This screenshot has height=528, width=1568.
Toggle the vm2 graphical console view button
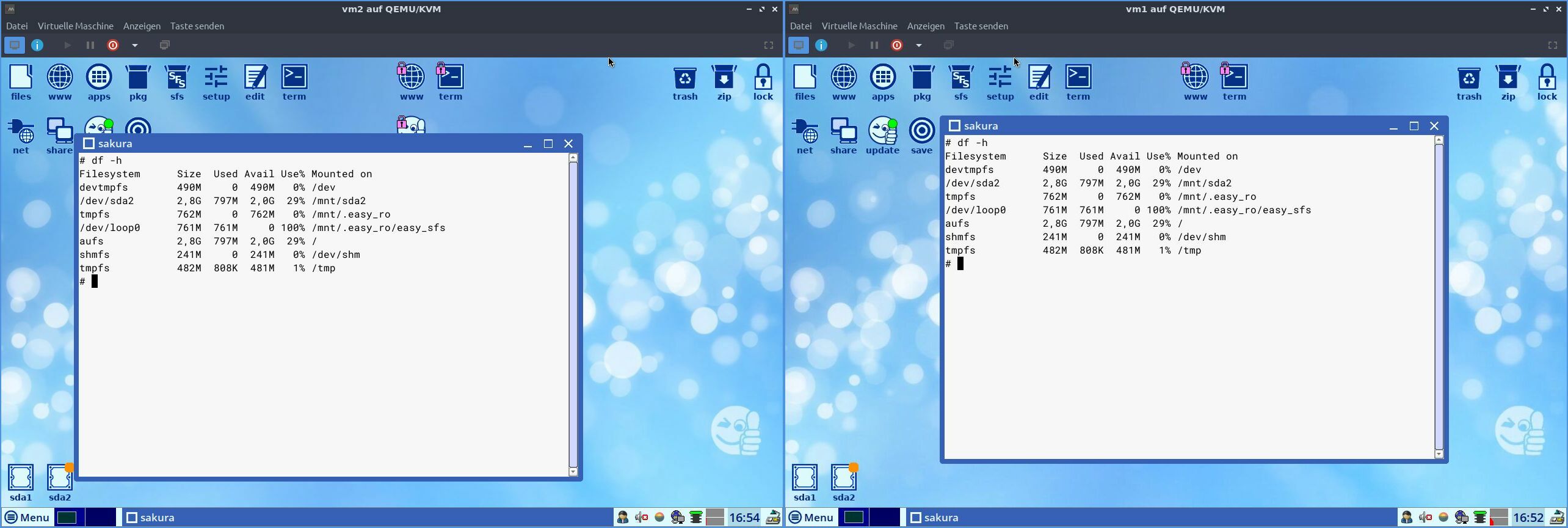pyautogui.click(x=15, y=45)
